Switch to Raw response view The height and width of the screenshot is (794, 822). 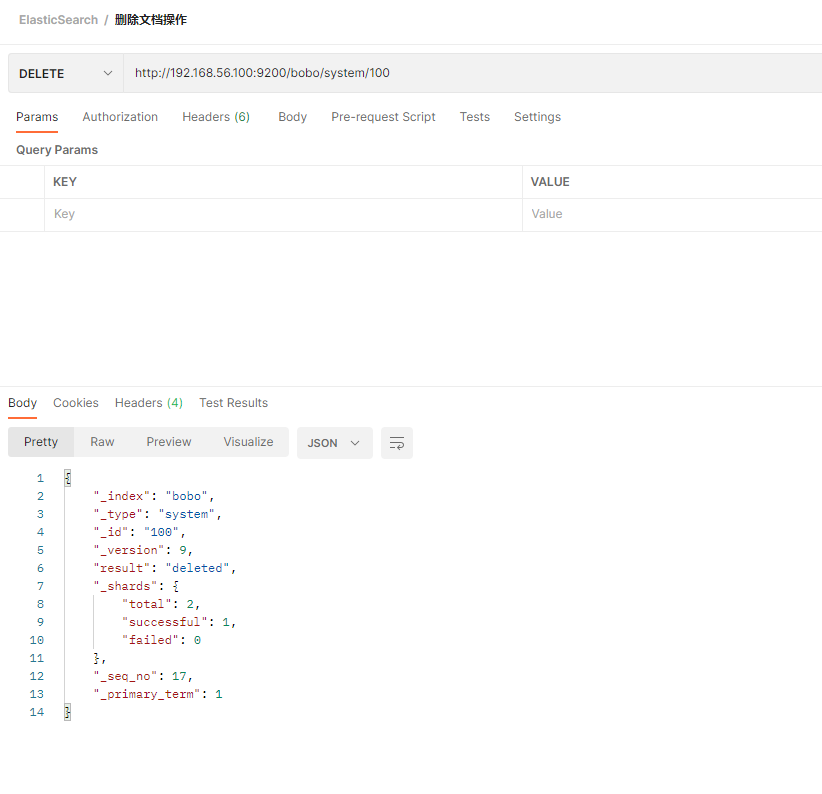[102, 442]
